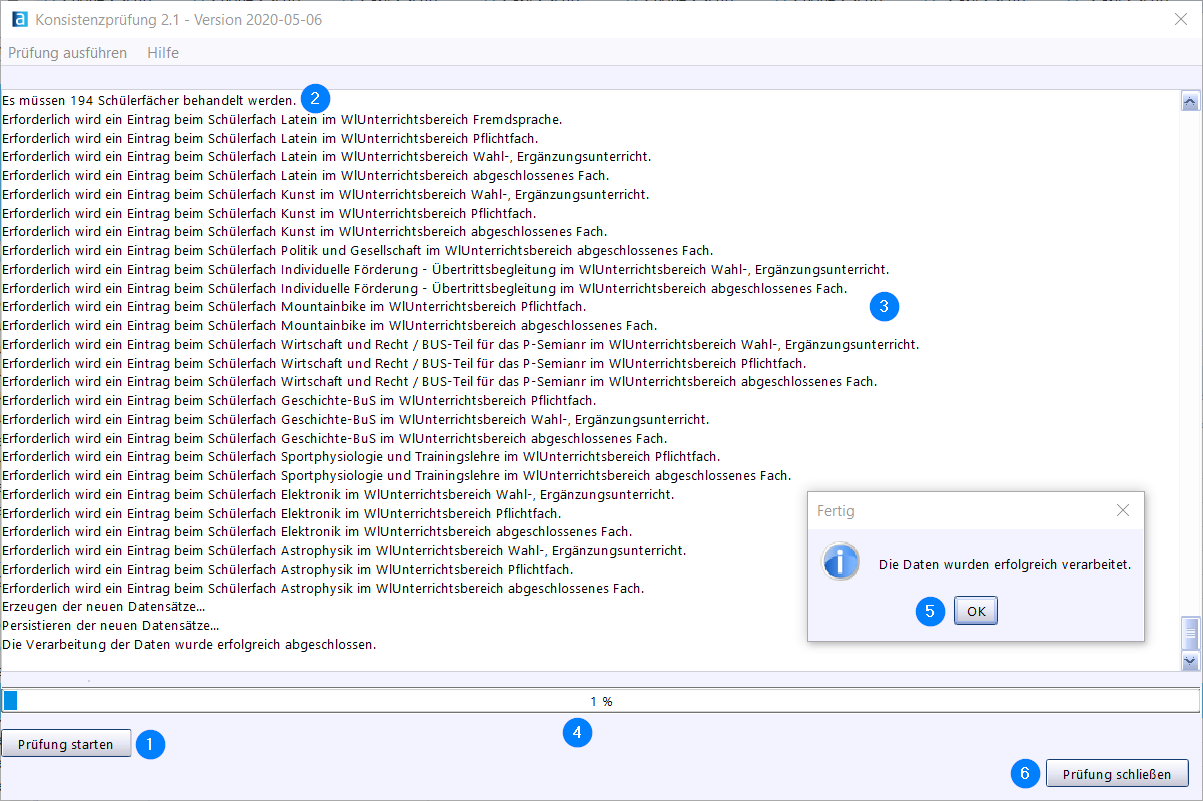Click line 'Erzeugen der neuen Datensätze...'
This screenshot has width=1203, height=801.
104,606
